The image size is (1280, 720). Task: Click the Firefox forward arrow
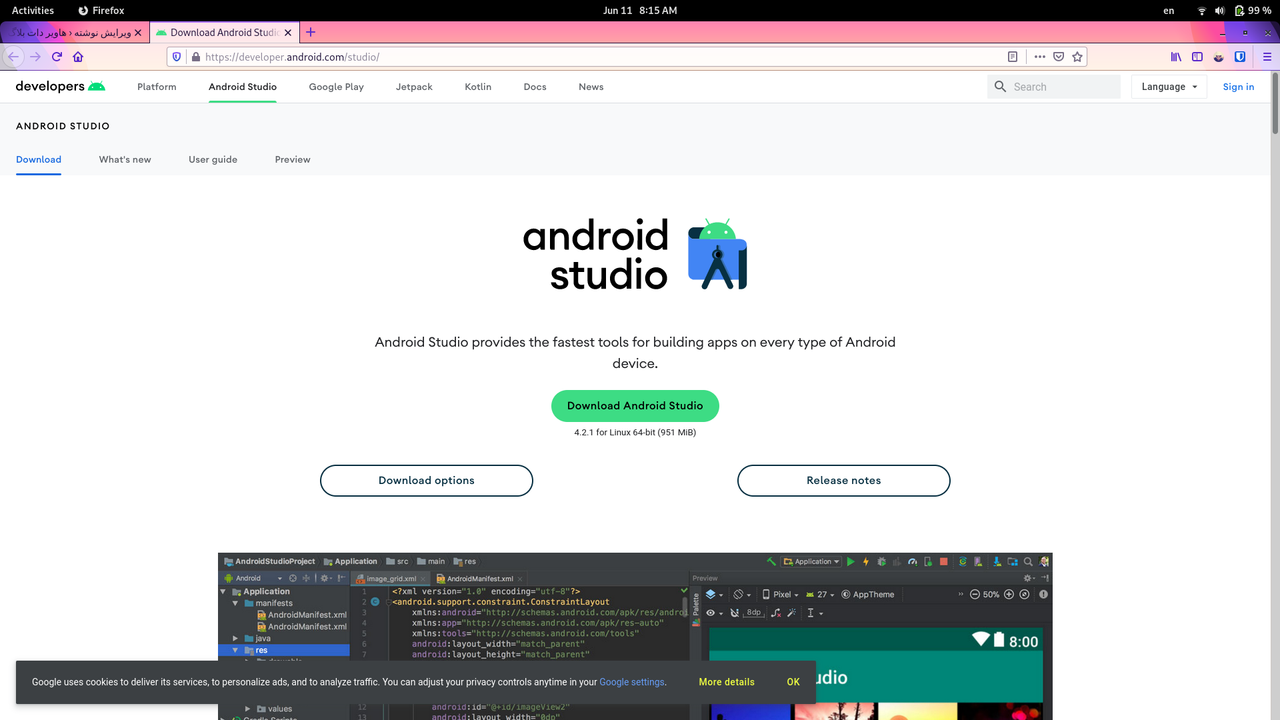click(36, 57)
